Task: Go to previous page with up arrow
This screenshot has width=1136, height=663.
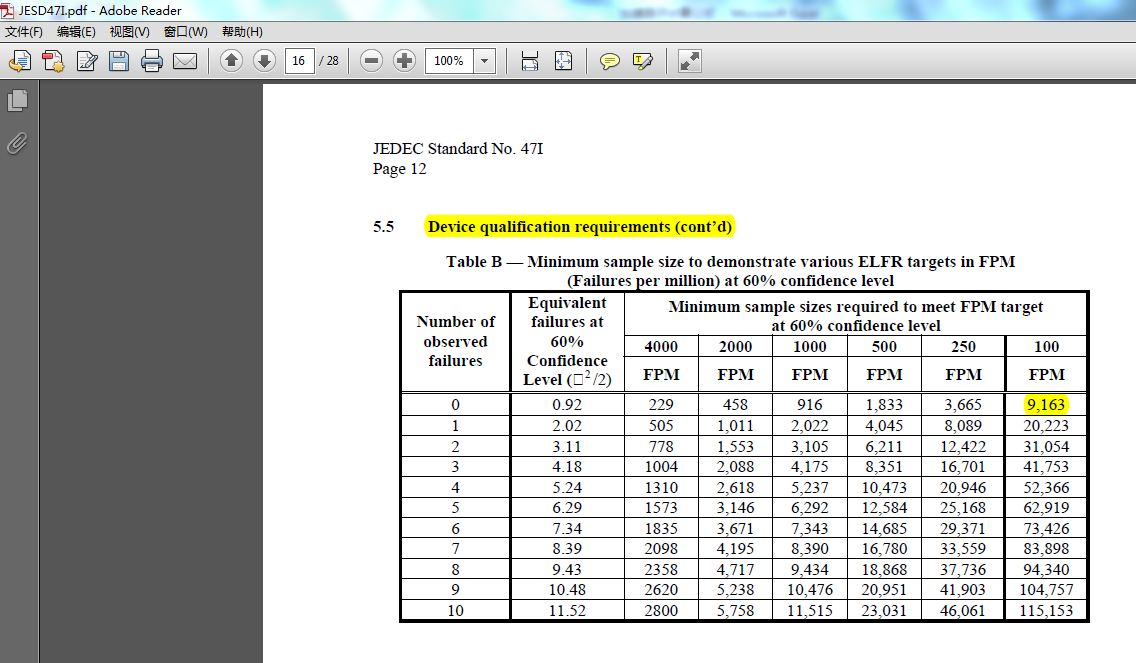Action: pyautogui.click(x=231, y=61)
